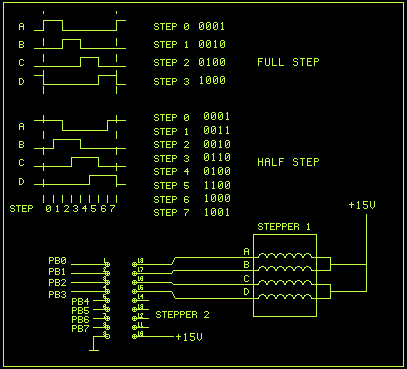Image resolution: width=407 pixels, height=369 pixels.
Task: Select the PB7 port label
Action: point(80,329)
